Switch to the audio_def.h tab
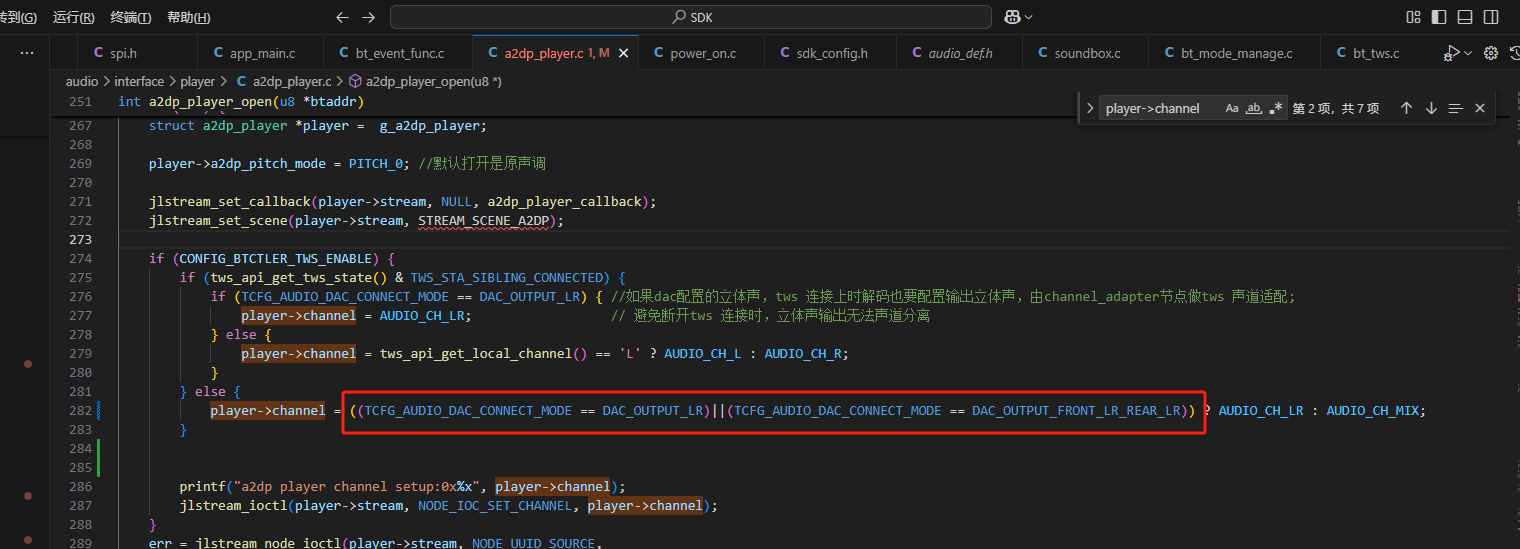This screenshot has width=1520, height=549. pyautogui.click(x=960, y=53)
